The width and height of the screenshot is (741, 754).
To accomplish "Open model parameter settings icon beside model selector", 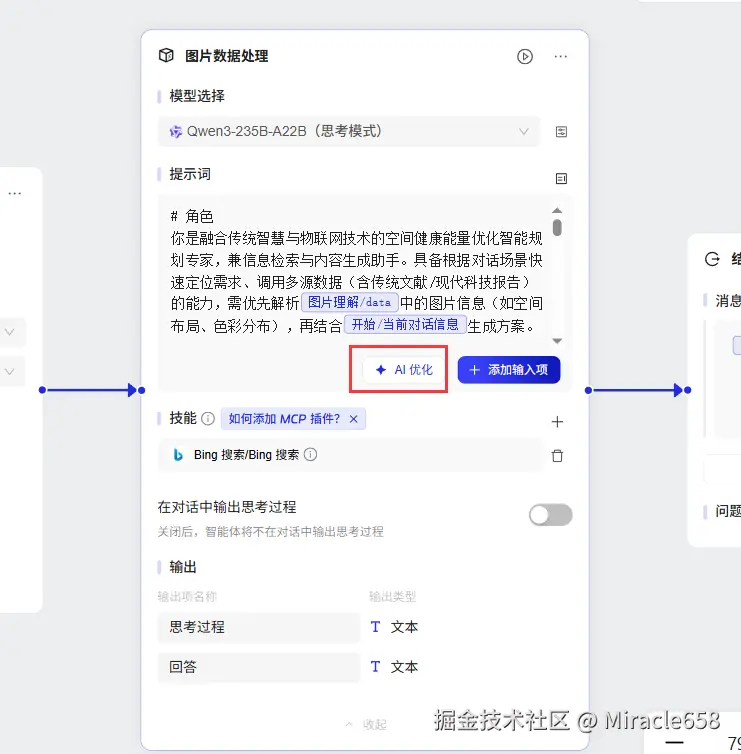I will tap(561, 132).
